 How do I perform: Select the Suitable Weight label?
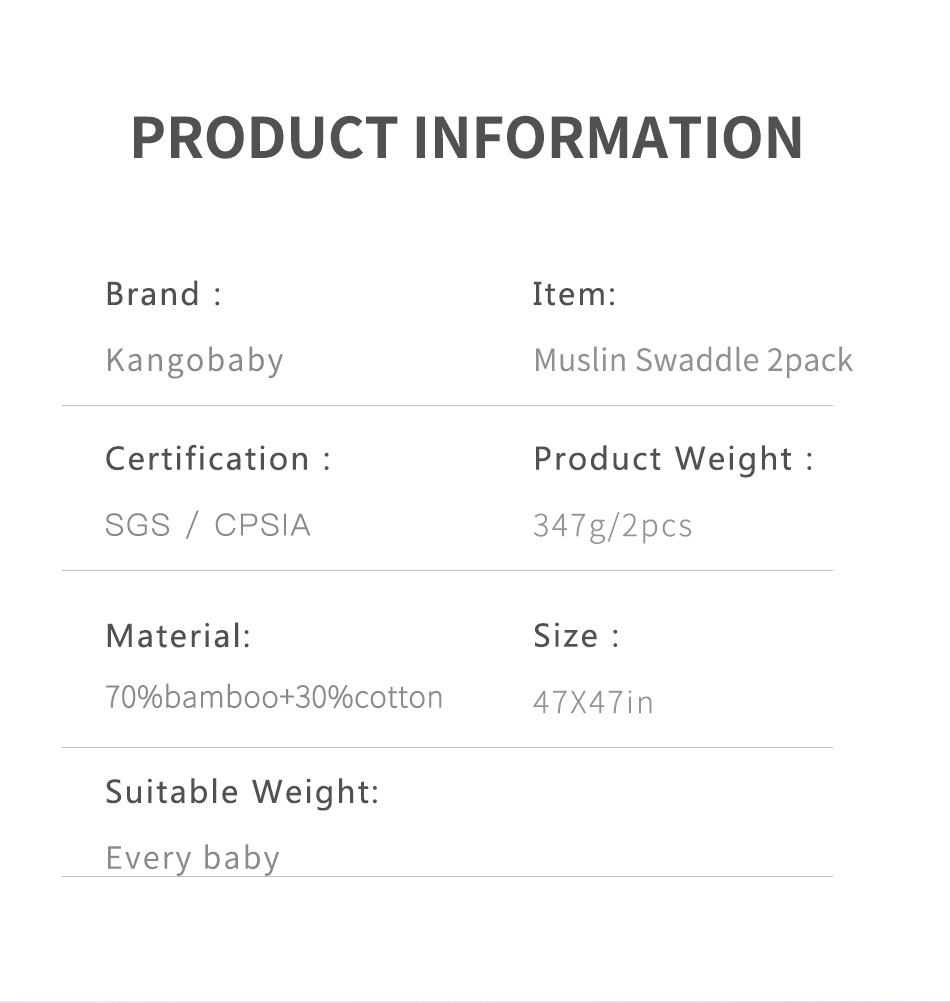point(242,792)
